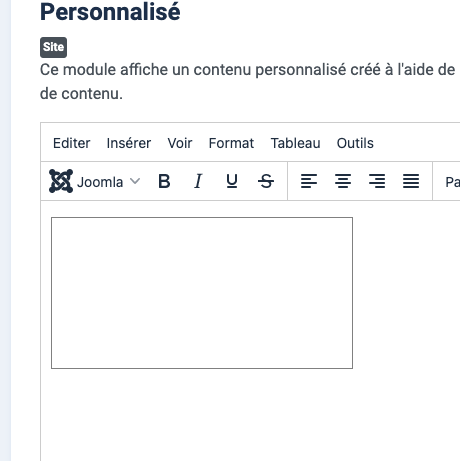
Task: Click the empty editor area below the box
Action: coord(250,415)
